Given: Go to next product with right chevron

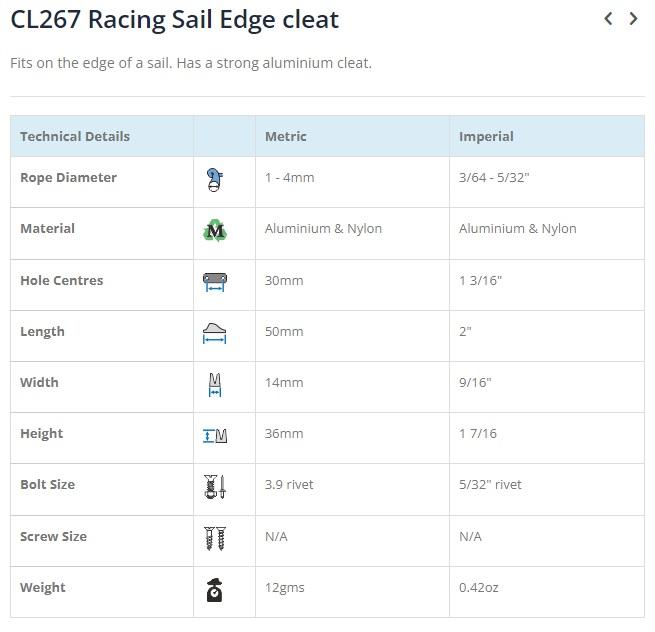Looking at the screenshot, I should 633,18.
